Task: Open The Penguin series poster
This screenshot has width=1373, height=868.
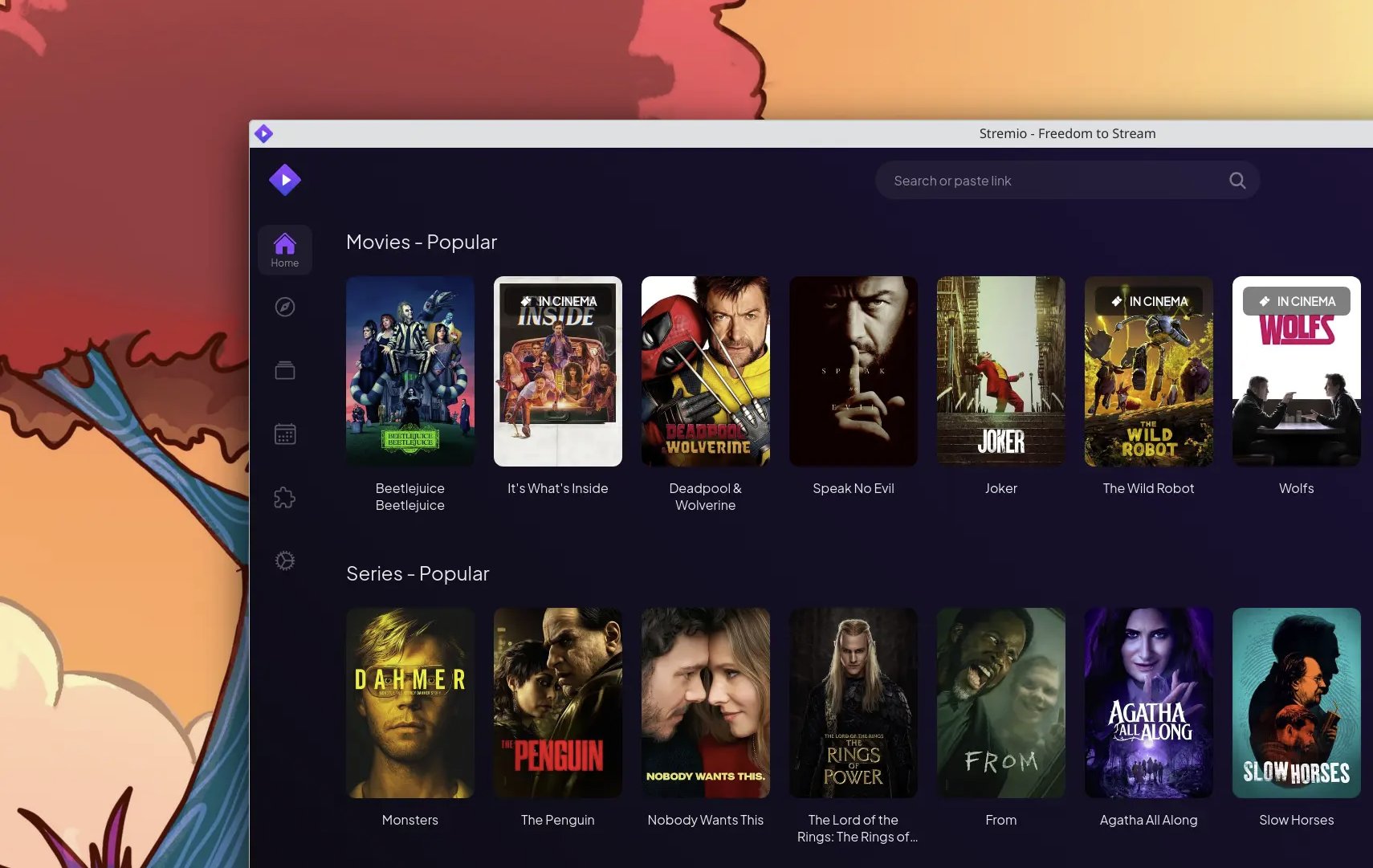Action: point(558,703)
